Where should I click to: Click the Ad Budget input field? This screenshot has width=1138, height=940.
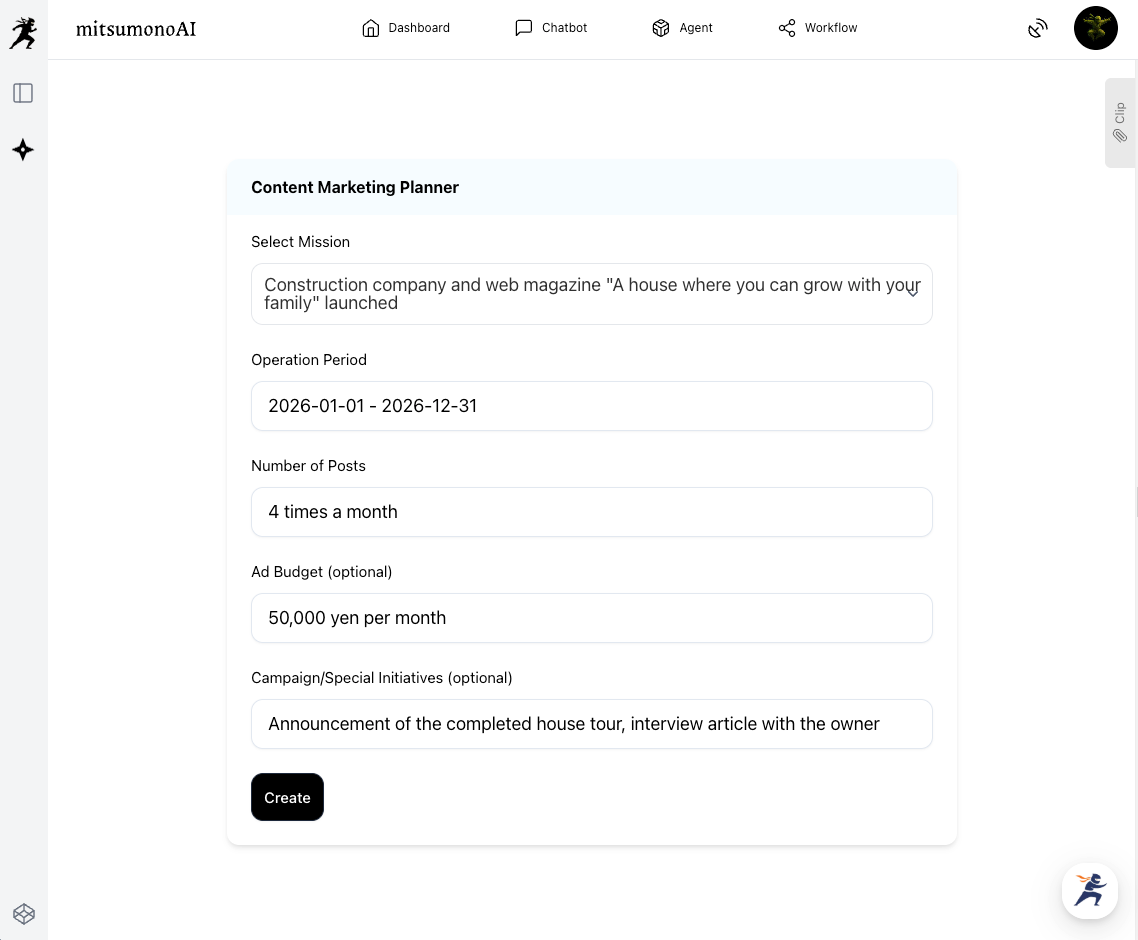pos(592,618)
